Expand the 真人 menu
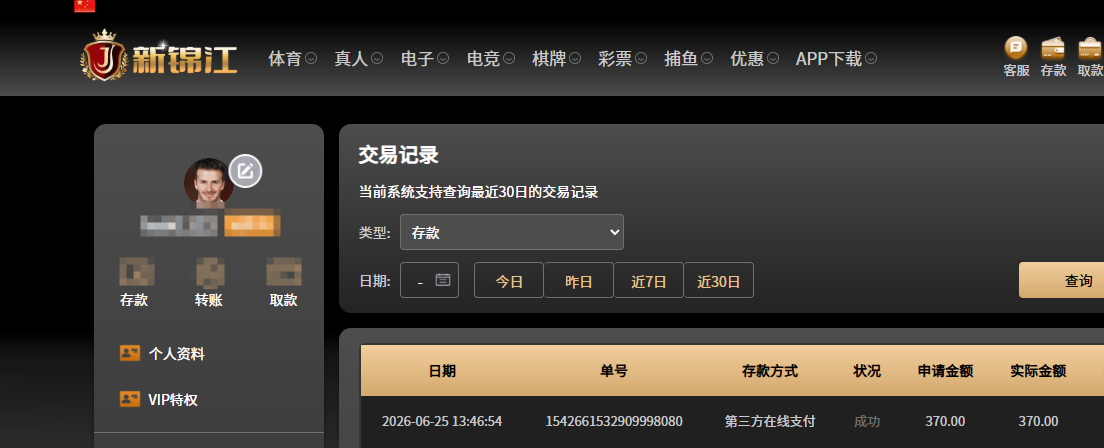Screen dimensions: 1104x448 coord(358,58)
